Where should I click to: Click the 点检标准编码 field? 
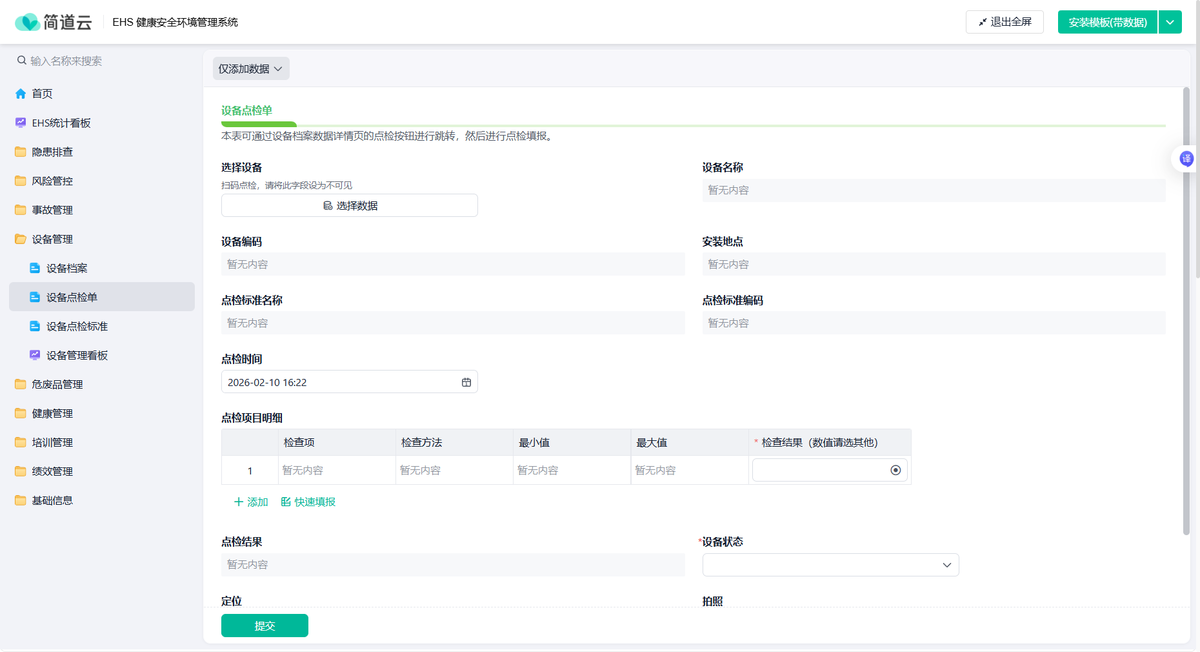[x=934, y=323]
